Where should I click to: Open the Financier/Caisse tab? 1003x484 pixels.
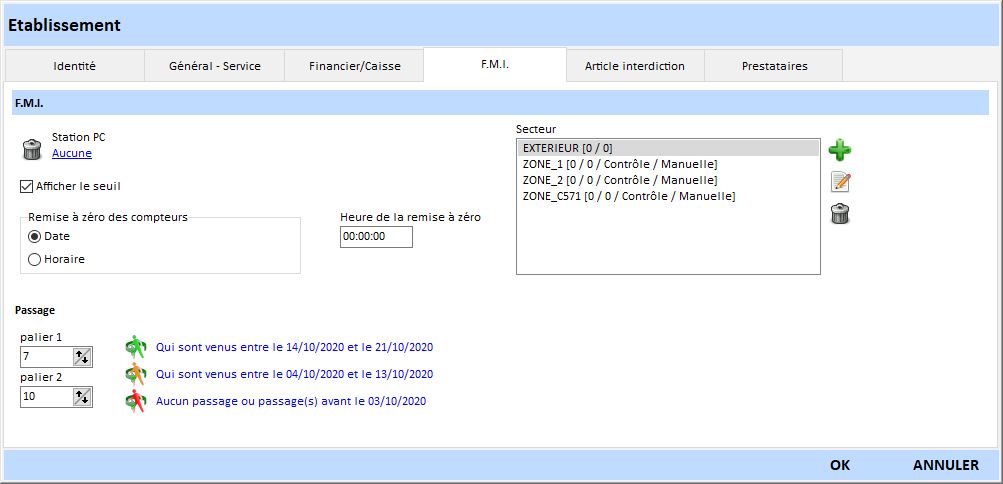[x=353, y=66]
